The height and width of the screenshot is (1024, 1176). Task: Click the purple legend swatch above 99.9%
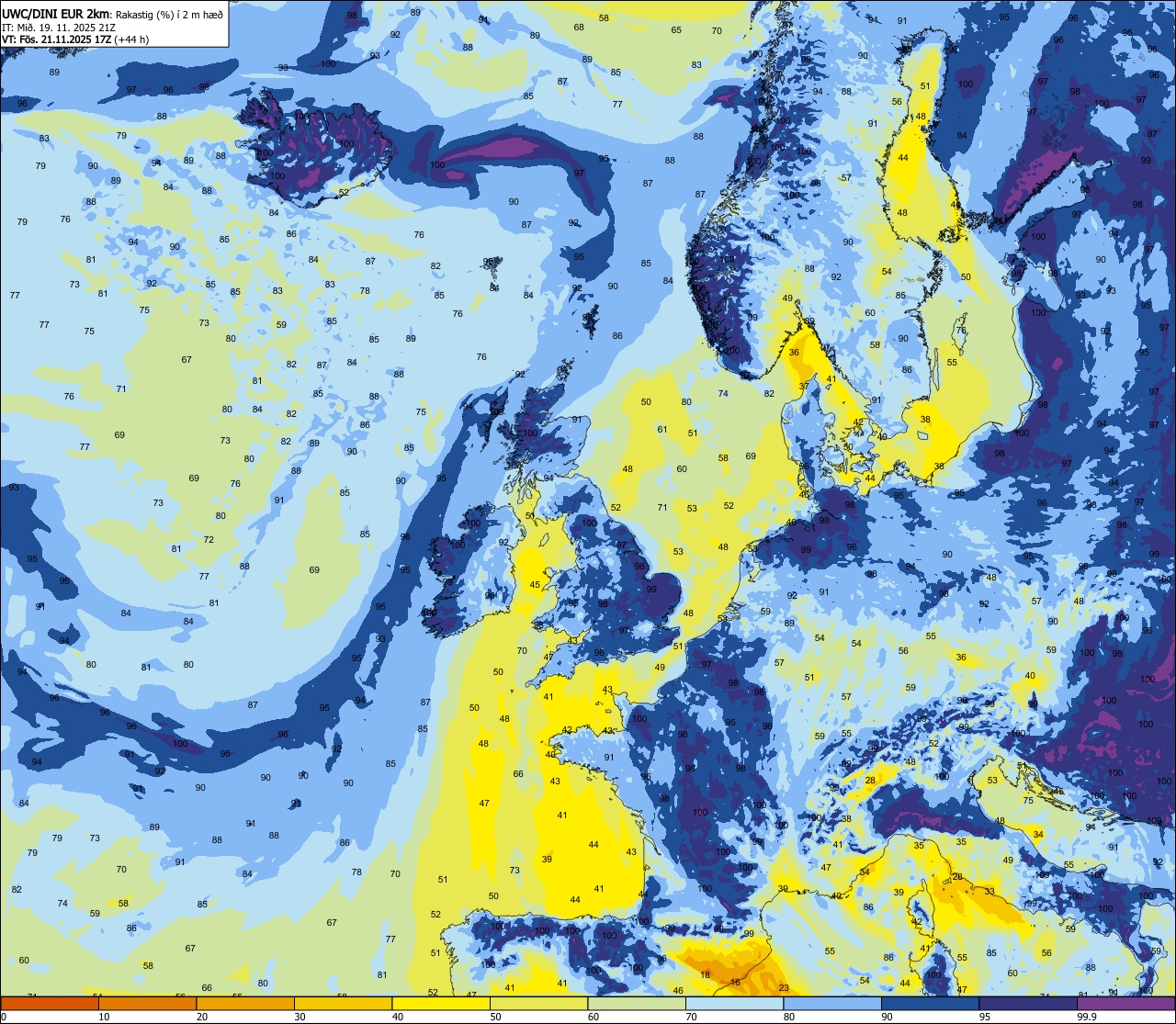[x=1125, y=1003]
